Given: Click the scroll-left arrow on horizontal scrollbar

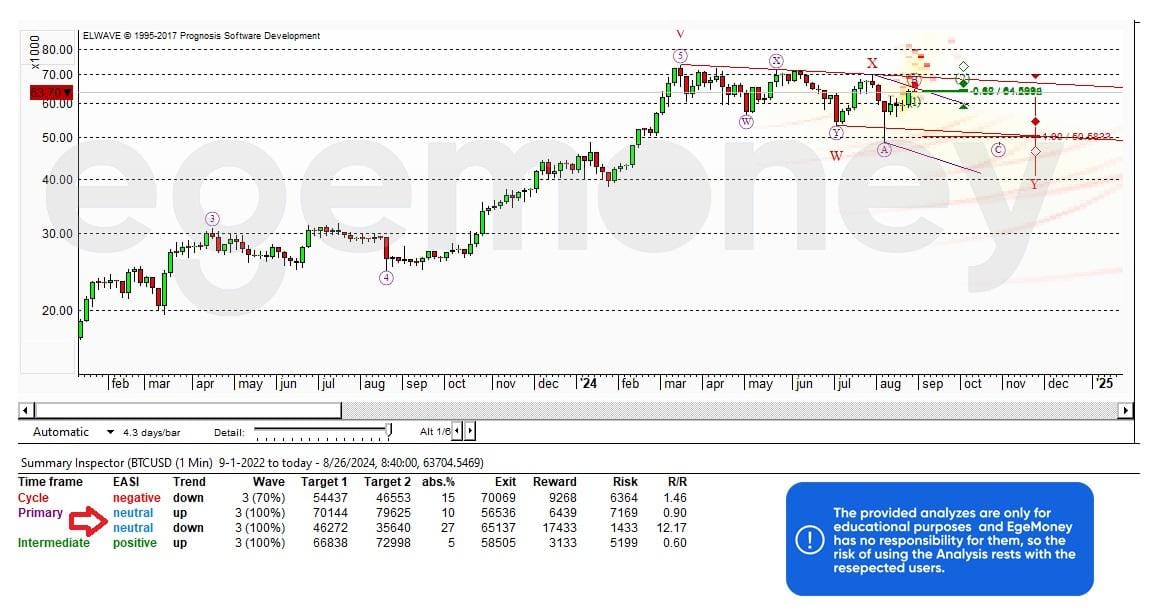Looking at the screenshot, I should [x=27, y=410].
